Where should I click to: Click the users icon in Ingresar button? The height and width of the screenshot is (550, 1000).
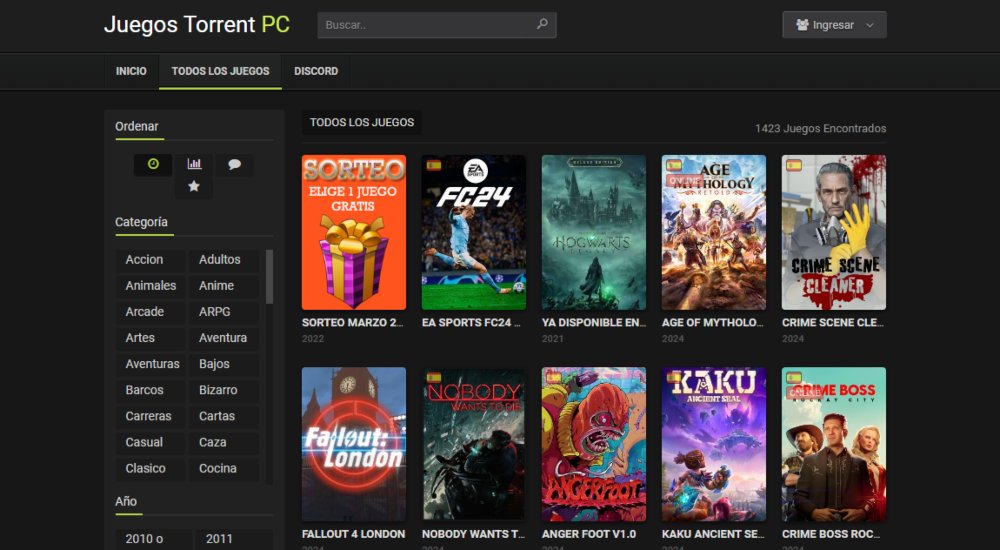(x=802, y=25)
